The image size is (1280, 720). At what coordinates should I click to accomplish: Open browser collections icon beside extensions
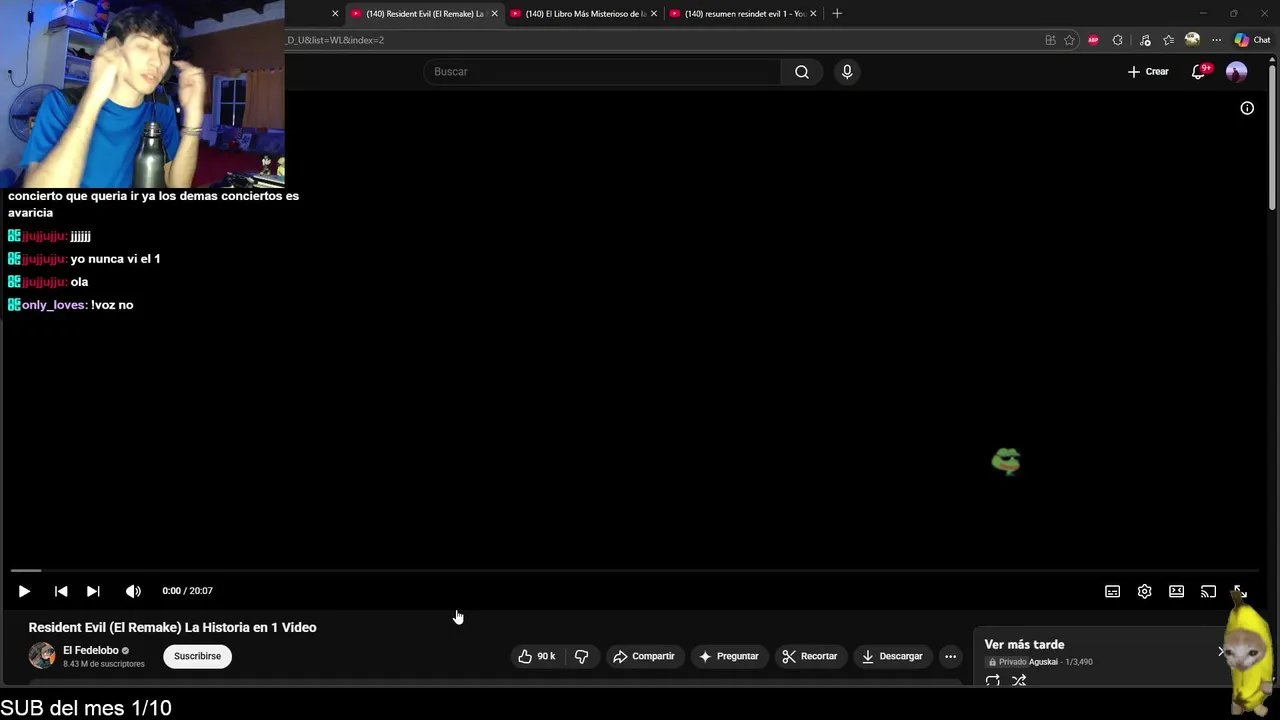point(1144,40)
